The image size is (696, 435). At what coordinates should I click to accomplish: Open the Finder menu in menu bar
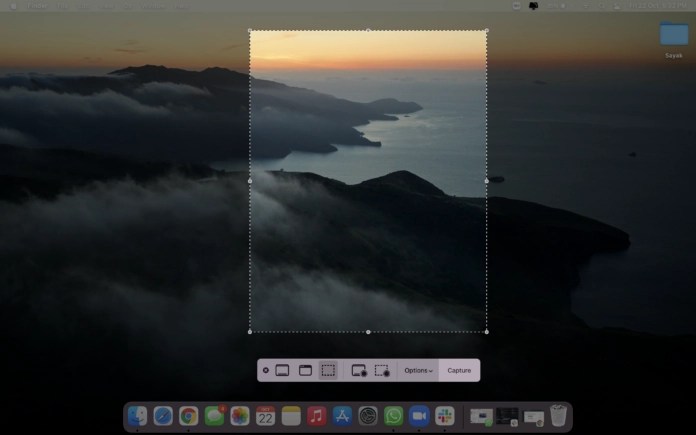[37, 6]
